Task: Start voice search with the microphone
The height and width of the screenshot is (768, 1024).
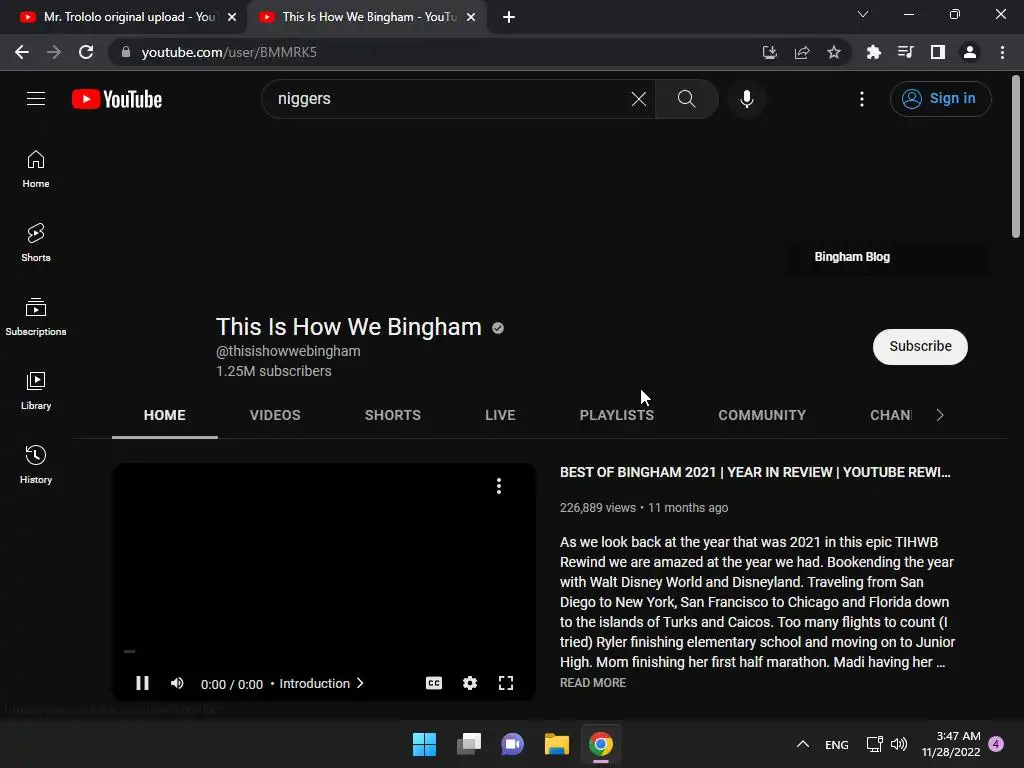Action: click(747, 99)
